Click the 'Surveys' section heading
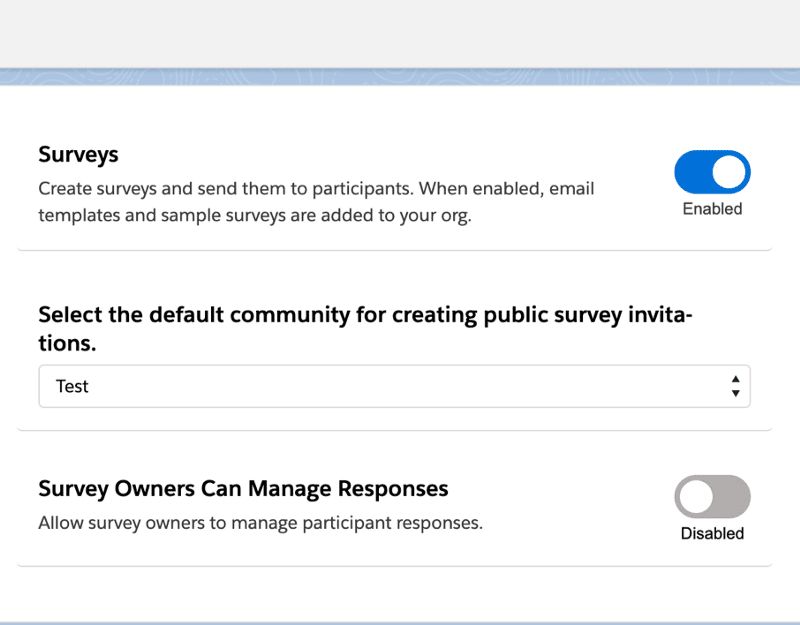The height and width of the screenshot is (625, 800). 78,155
